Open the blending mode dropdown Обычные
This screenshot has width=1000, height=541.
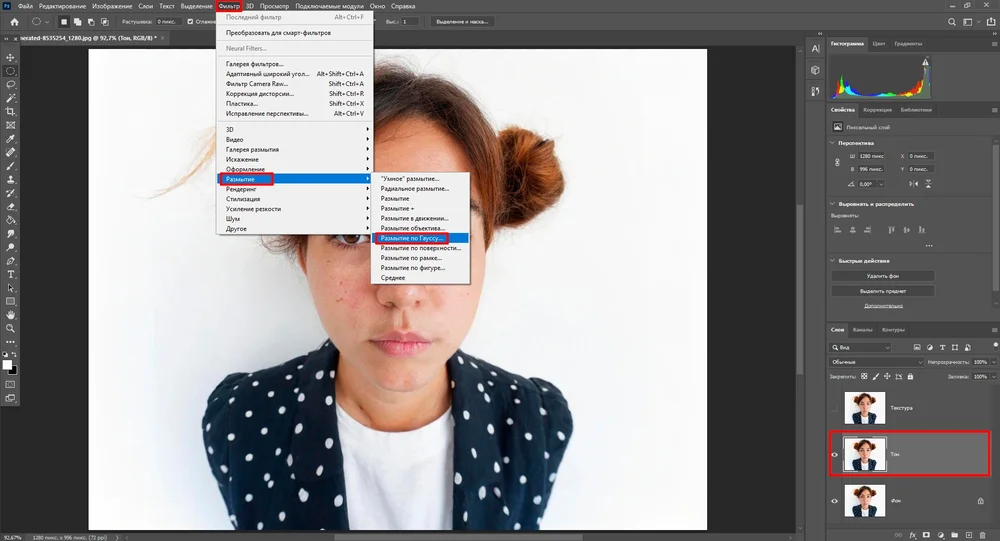876,362
